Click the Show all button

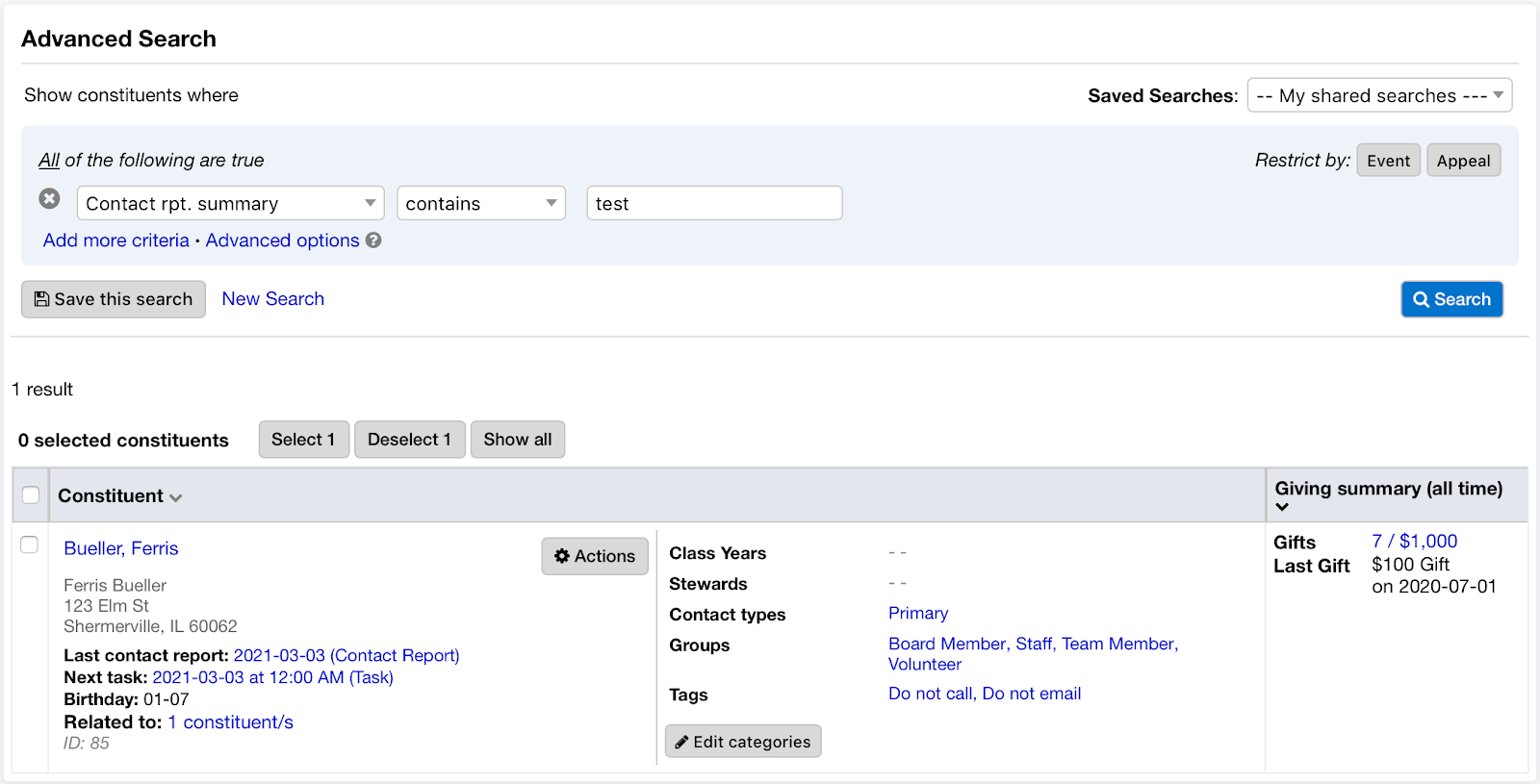pyautogui.click(x=518, y=440)
